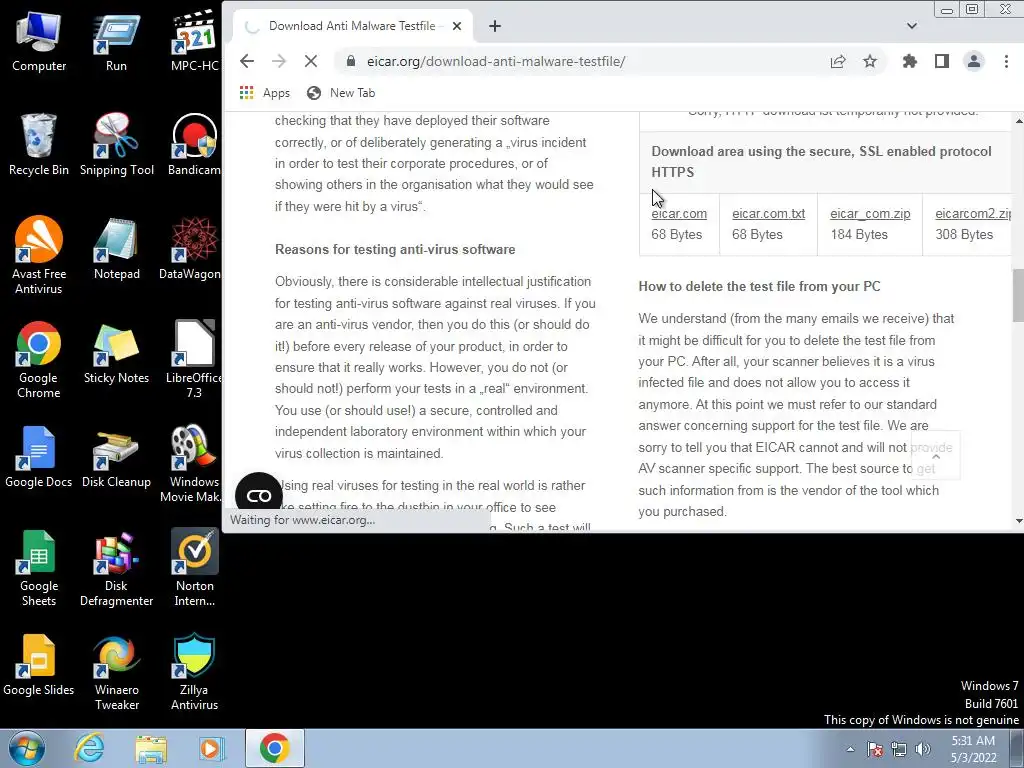Show hidden system tray icons
1024x768 pixels.
850,749
